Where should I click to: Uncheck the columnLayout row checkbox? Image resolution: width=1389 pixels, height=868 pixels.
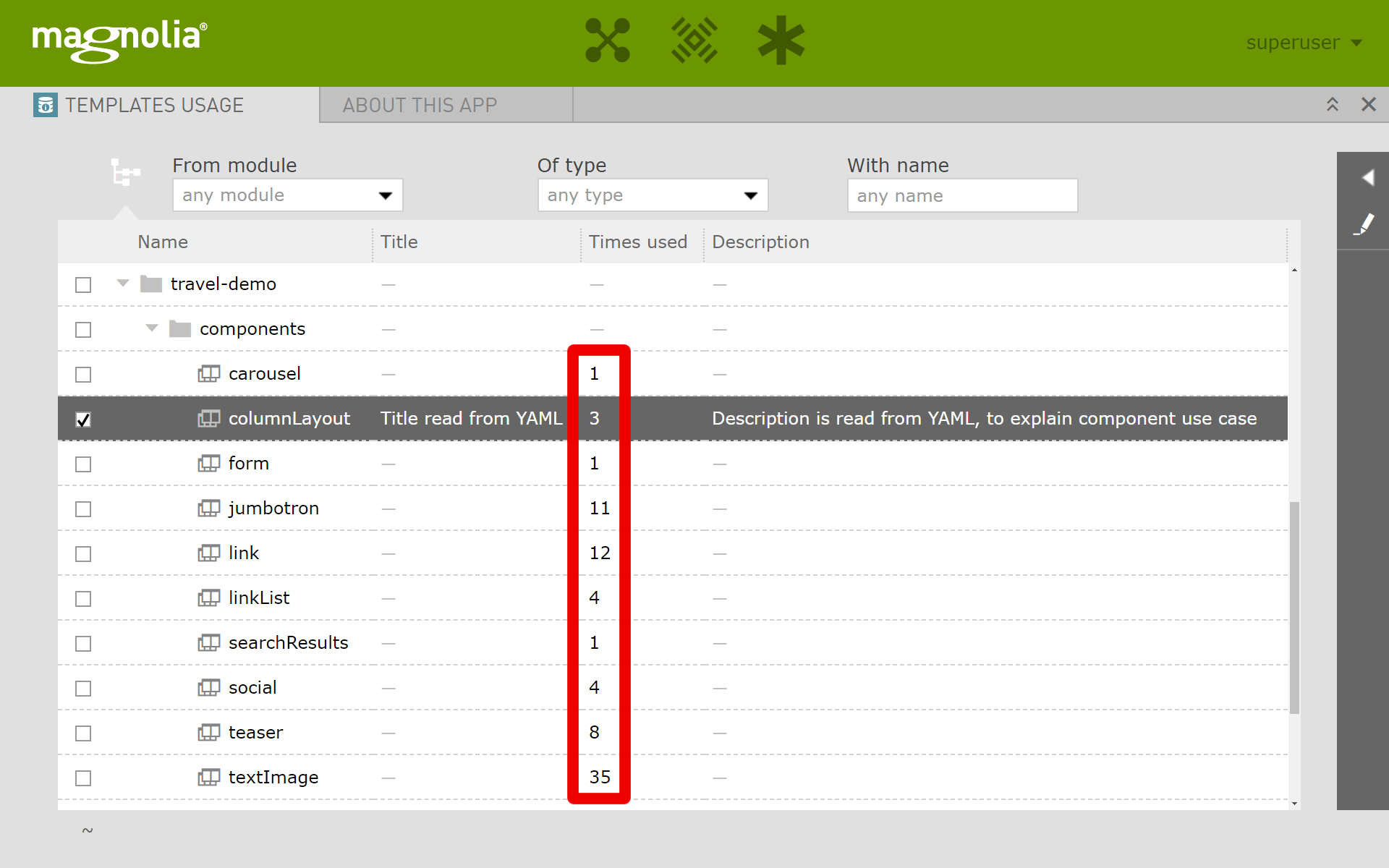coord(83,420)
